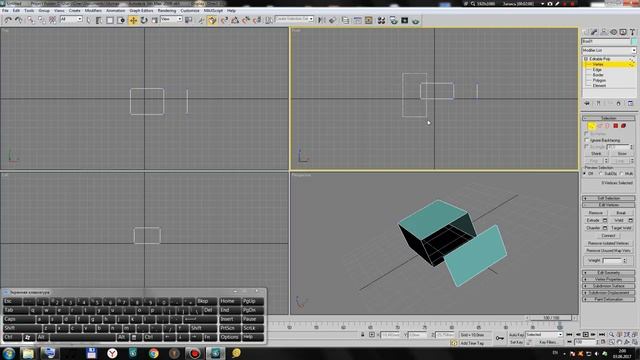The height and width of the screenshot is (360, 640).
Task: Select the Select and Scale tool
Action: [x=155, y=20]
